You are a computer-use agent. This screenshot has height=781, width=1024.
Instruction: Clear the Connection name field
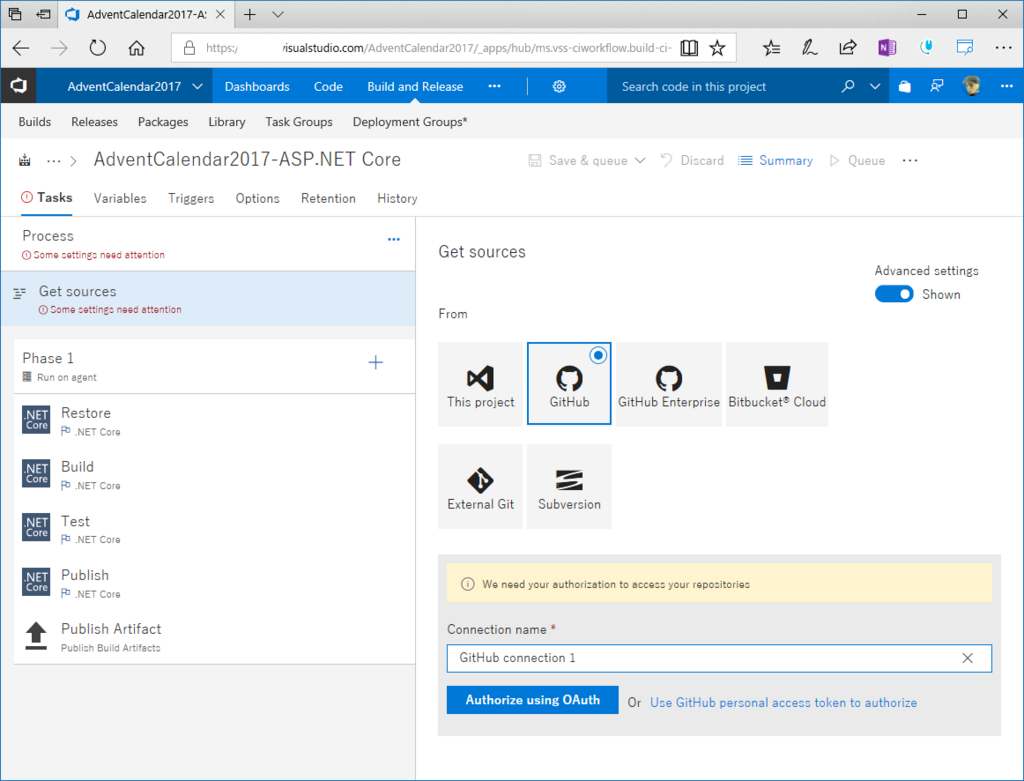[x=967, y=658]
